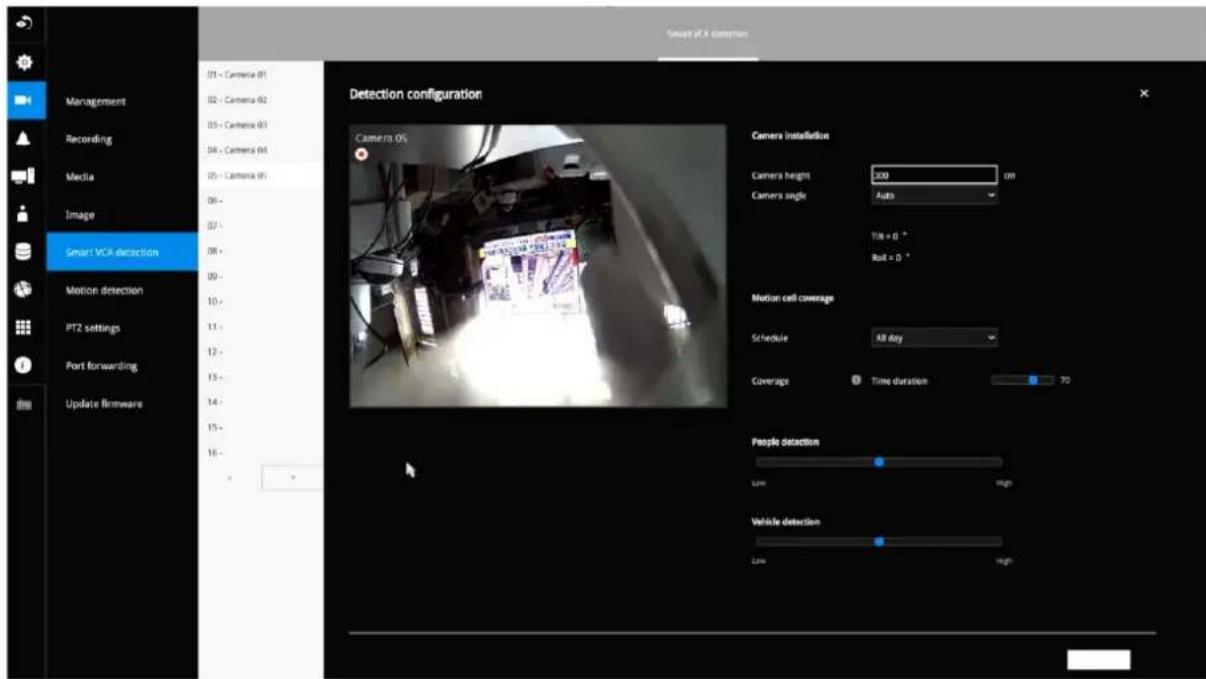Select Smart VCA detection menu item
Image resolution: width=1206 pixels, height=679 pixels.
(x=122, y=252)
